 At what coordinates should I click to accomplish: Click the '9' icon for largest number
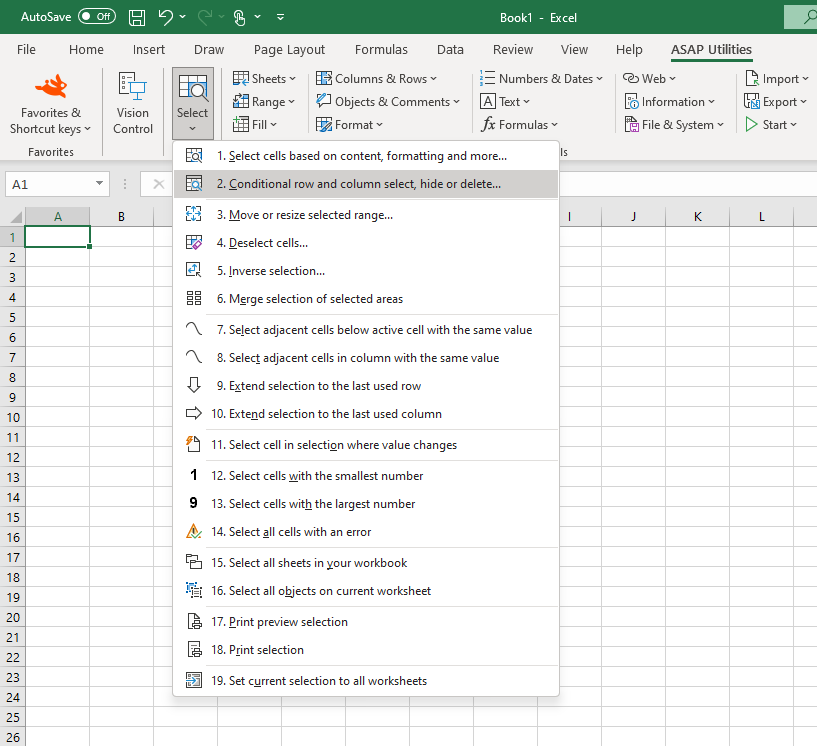coord(193,503)
